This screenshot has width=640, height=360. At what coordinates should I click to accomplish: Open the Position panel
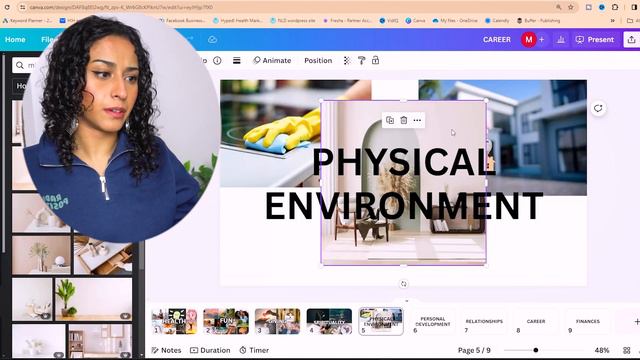(318, 60)
